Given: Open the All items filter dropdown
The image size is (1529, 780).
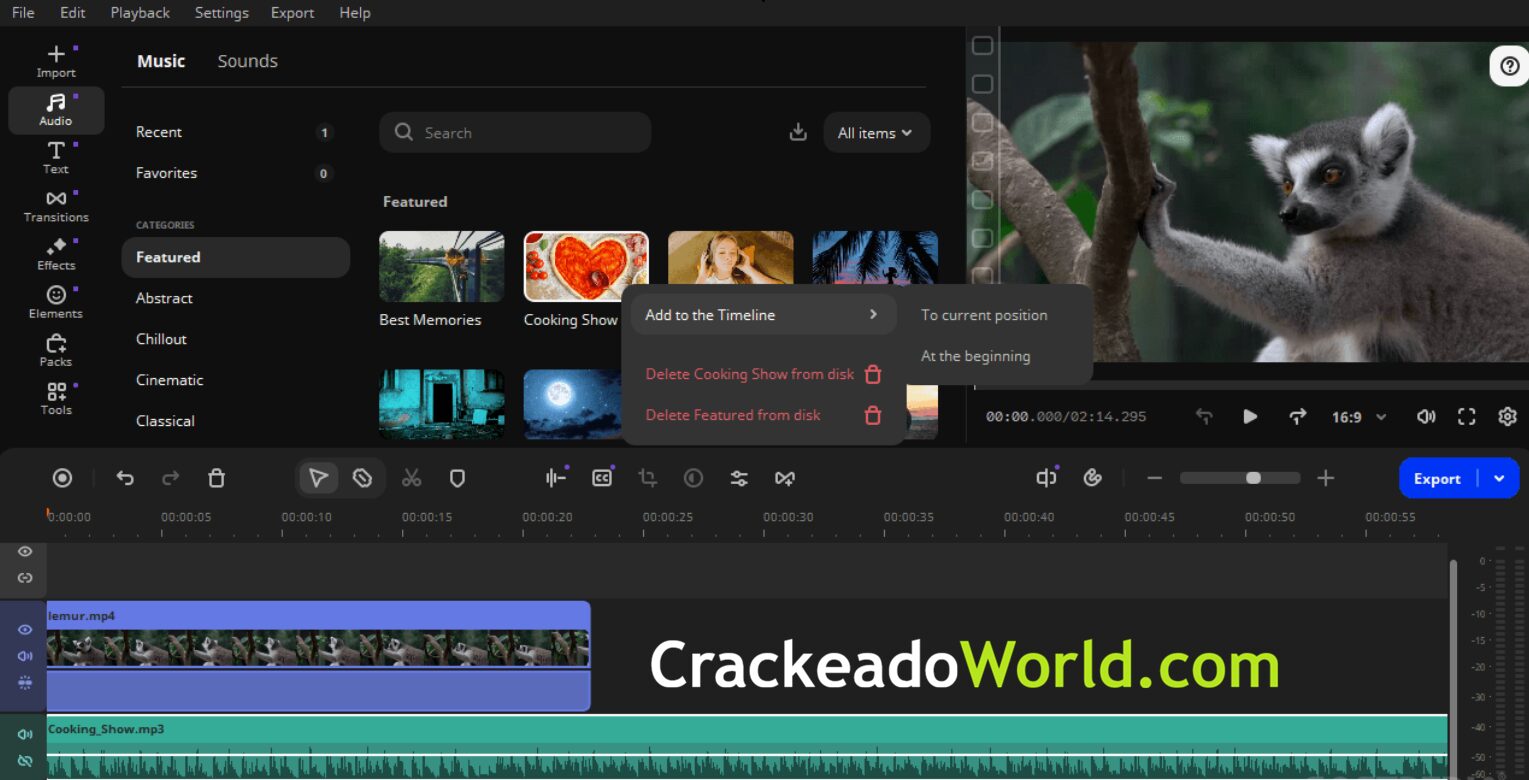Looking at the screenshot, I should click(x=876, y=132).
